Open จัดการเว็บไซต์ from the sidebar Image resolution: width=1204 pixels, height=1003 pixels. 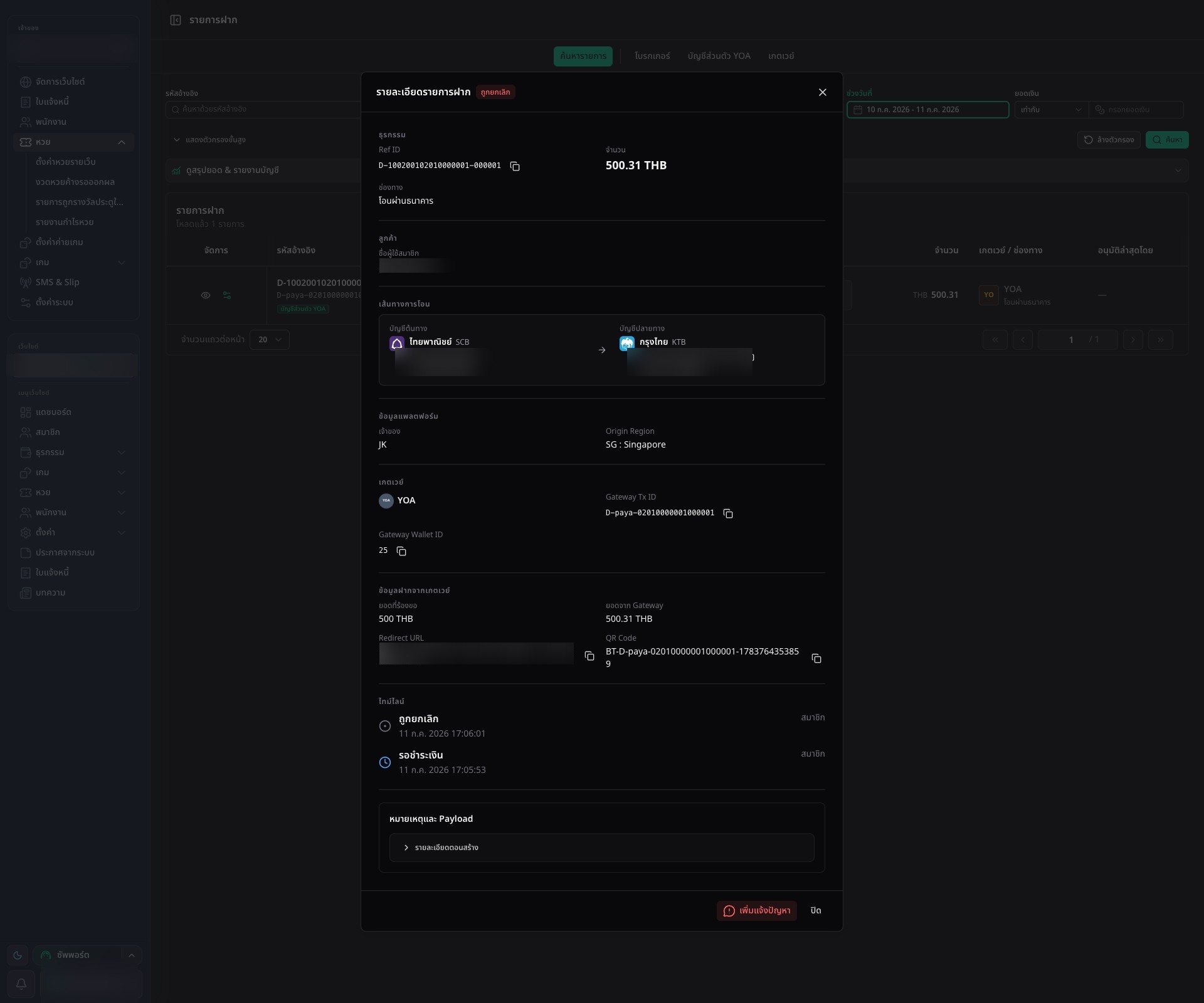tap(73, 81)
